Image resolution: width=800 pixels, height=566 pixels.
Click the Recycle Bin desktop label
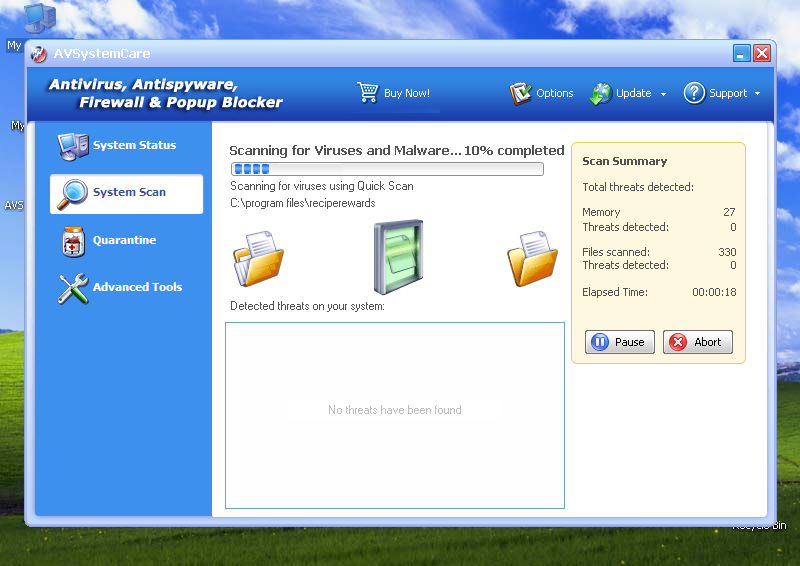point(759,526)
